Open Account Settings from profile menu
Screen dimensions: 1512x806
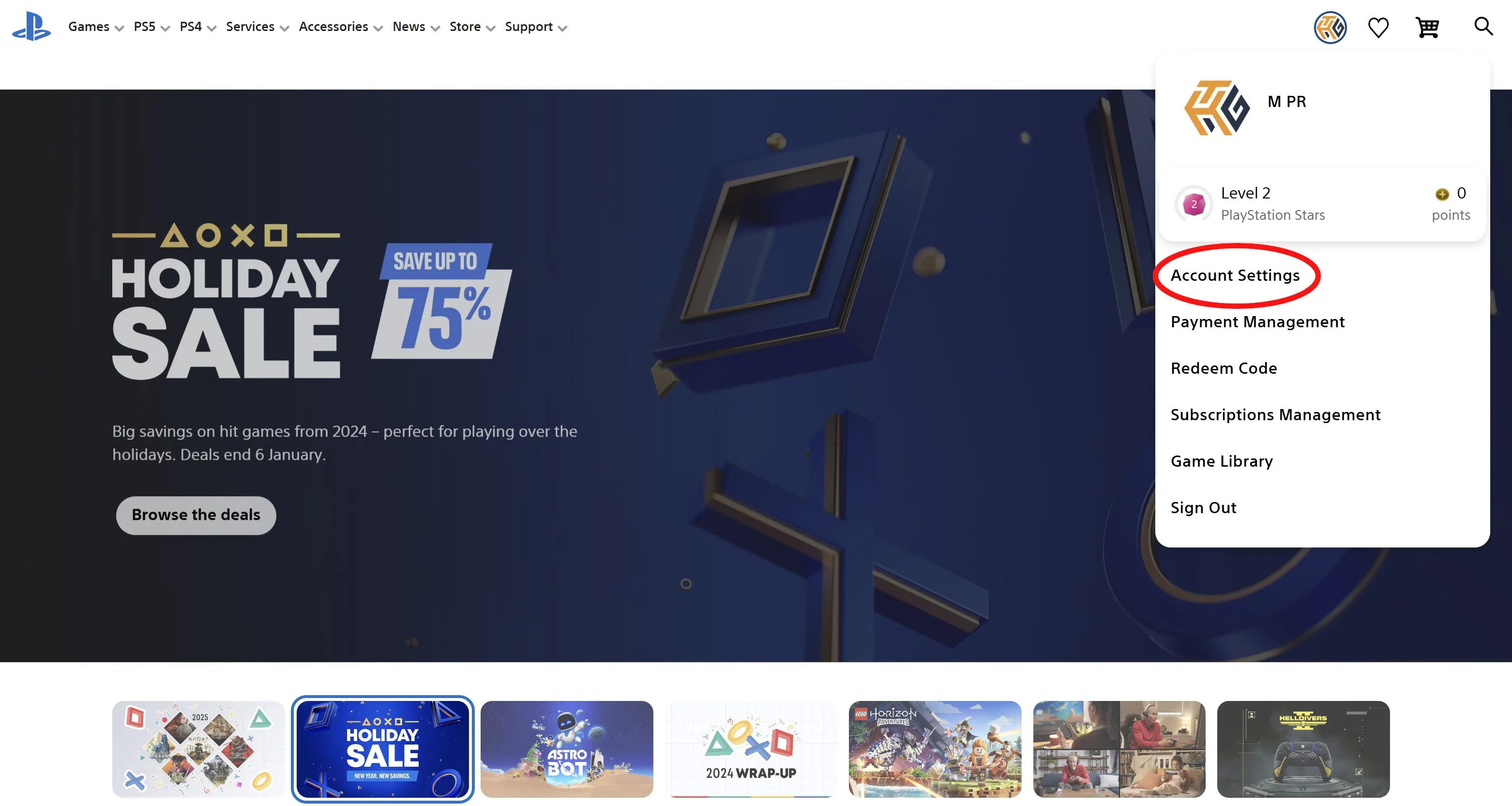click(1235, 275)
